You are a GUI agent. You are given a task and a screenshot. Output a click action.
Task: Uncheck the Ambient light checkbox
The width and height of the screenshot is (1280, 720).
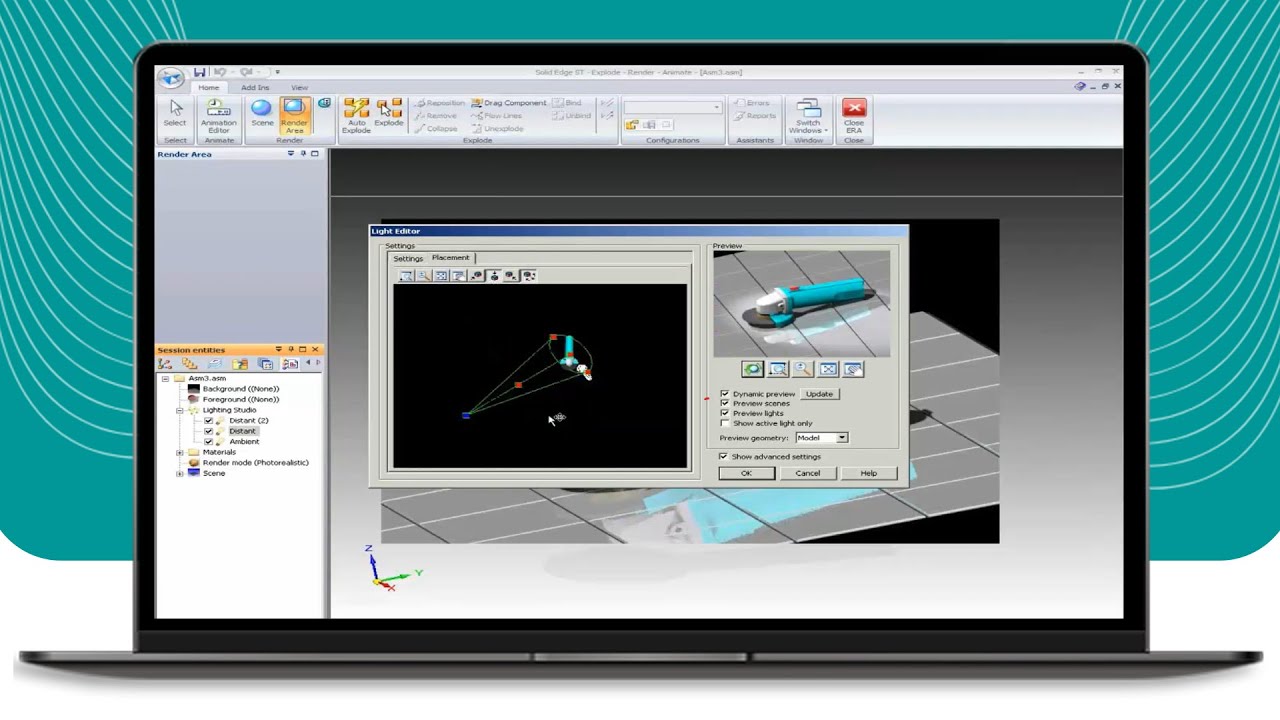pyautogui.click(x=208, y=441)
